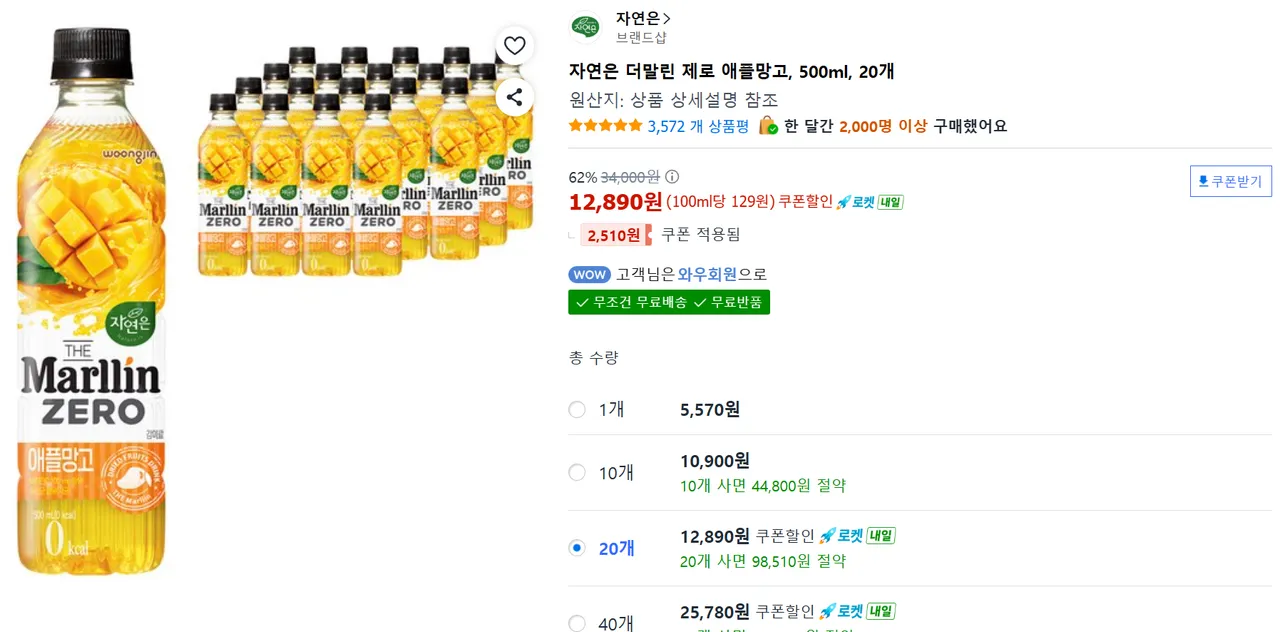Download coupon with 쿠폰받기 button
Screen dimensions: 1280x632
click(x=1231, y=181)
